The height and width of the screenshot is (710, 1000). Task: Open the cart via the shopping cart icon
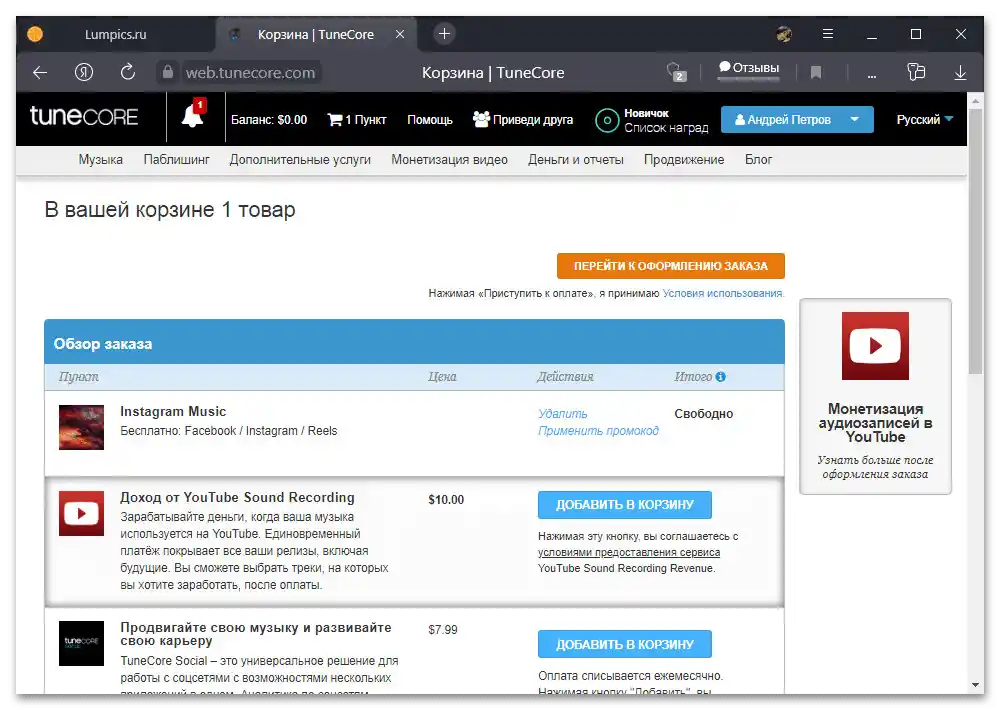tap(334, 118)
